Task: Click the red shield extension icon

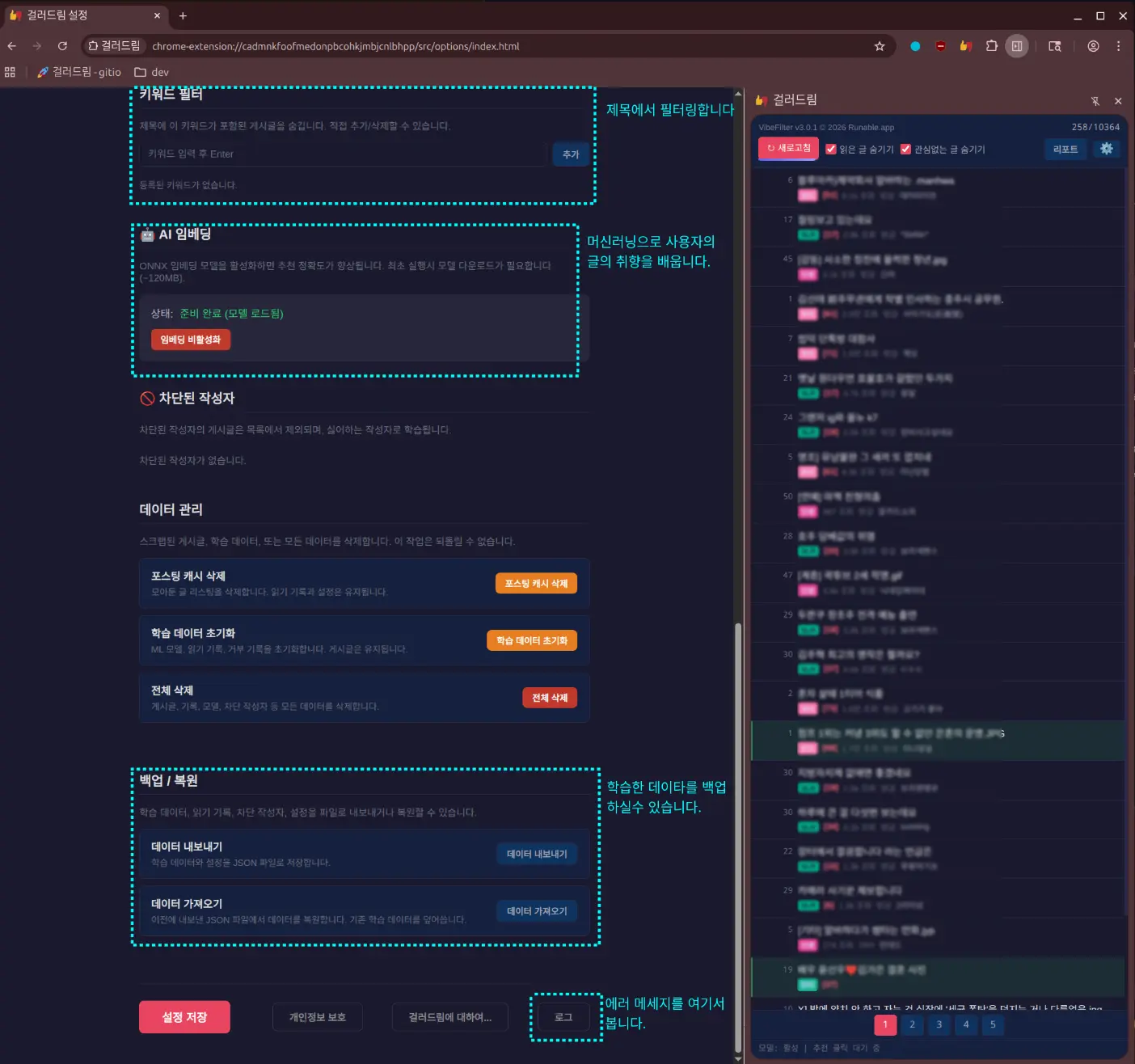Action: click(x=940, y=46)
